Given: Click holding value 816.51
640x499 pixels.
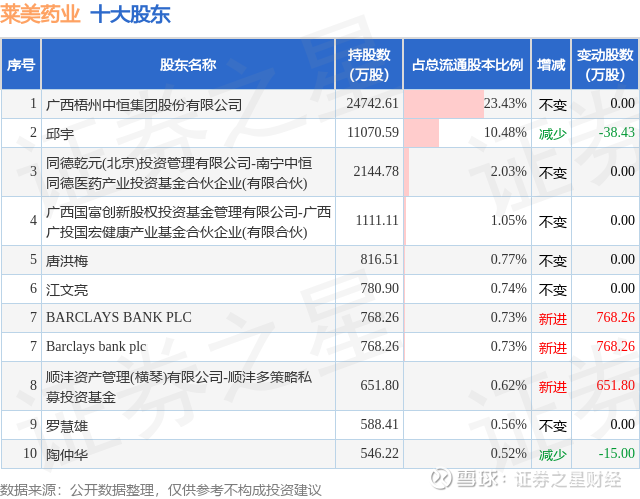Looking at the screenshot, I should [379, 259].
